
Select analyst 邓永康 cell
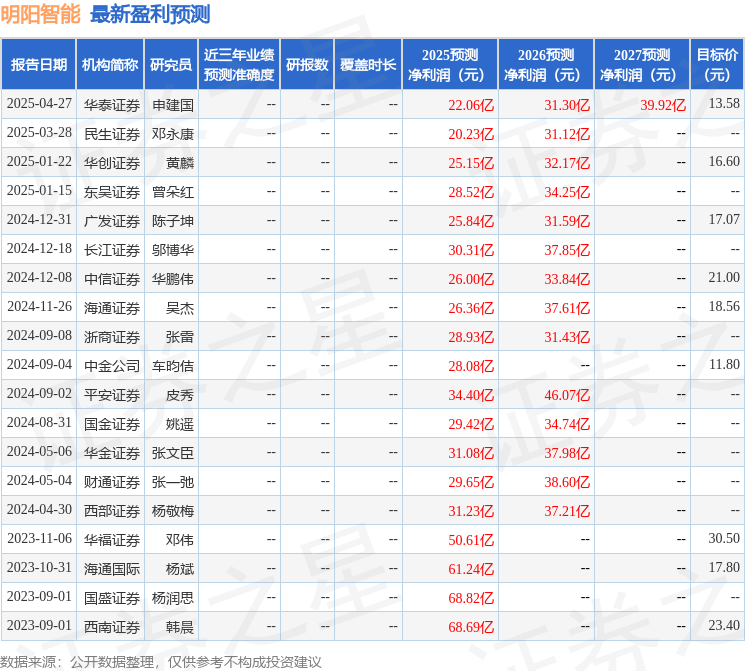[x=172, y=134]
